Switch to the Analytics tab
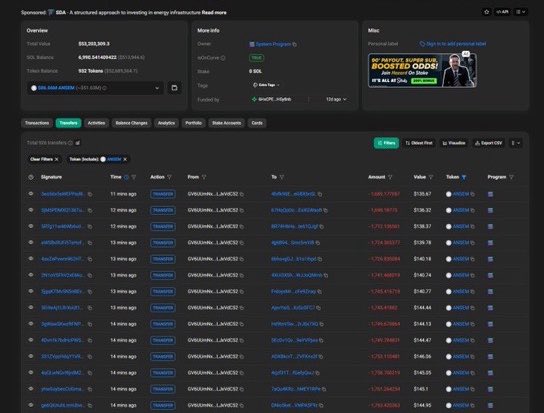Viewport: 544px width, 413px height. pos(166,123)
